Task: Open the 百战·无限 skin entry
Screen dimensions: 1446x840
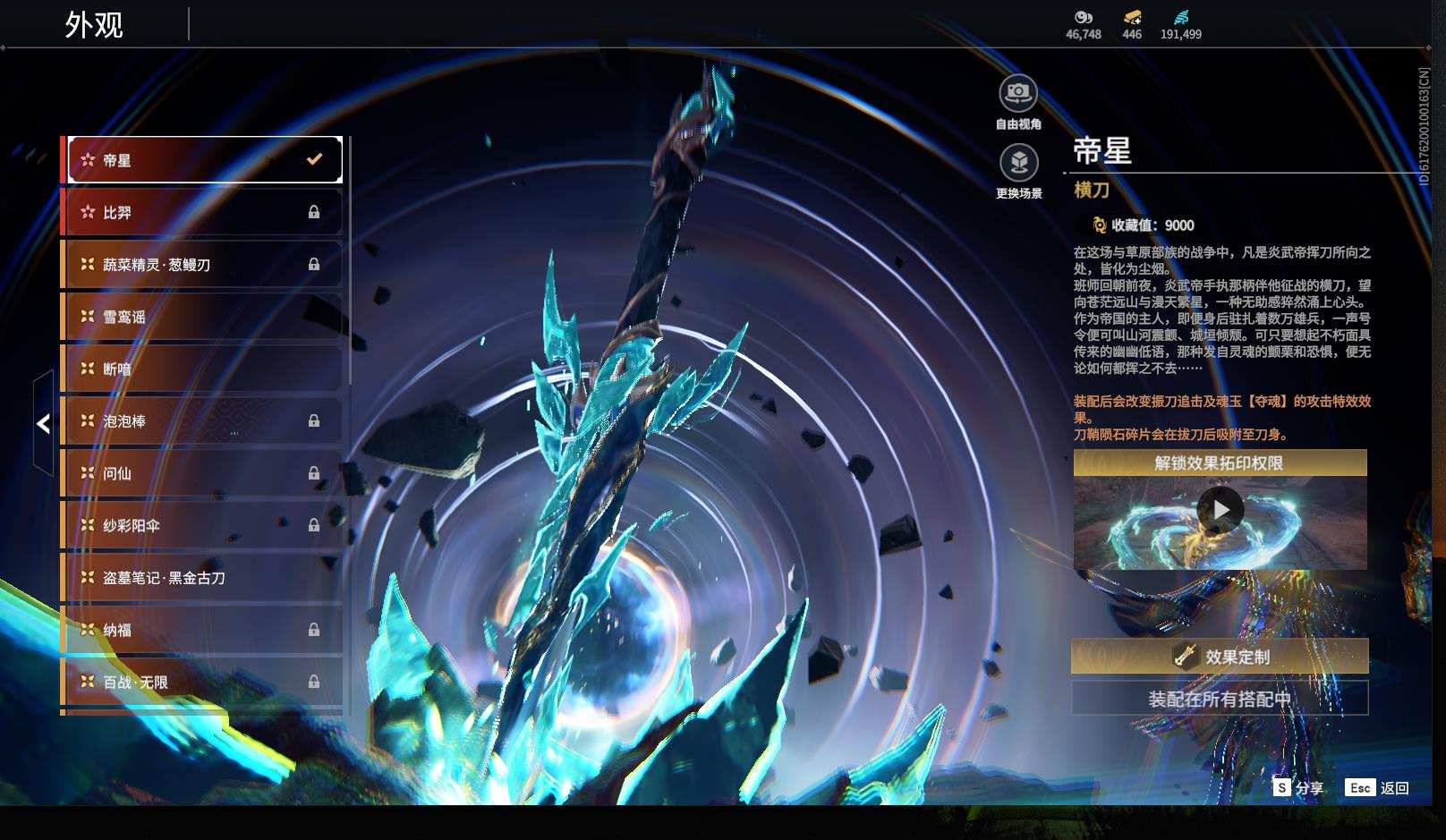Action: click(202, 682)
